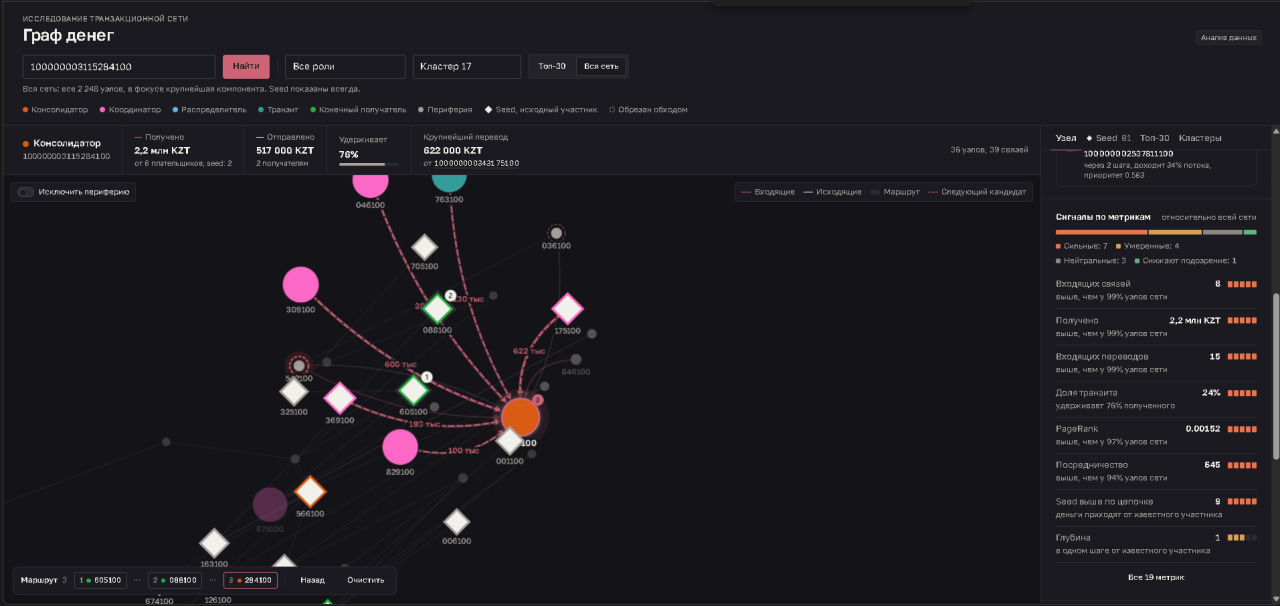The image size is (1280, 606).
Task: Toggle Маршрут edge legend
Action: point(894,192)
